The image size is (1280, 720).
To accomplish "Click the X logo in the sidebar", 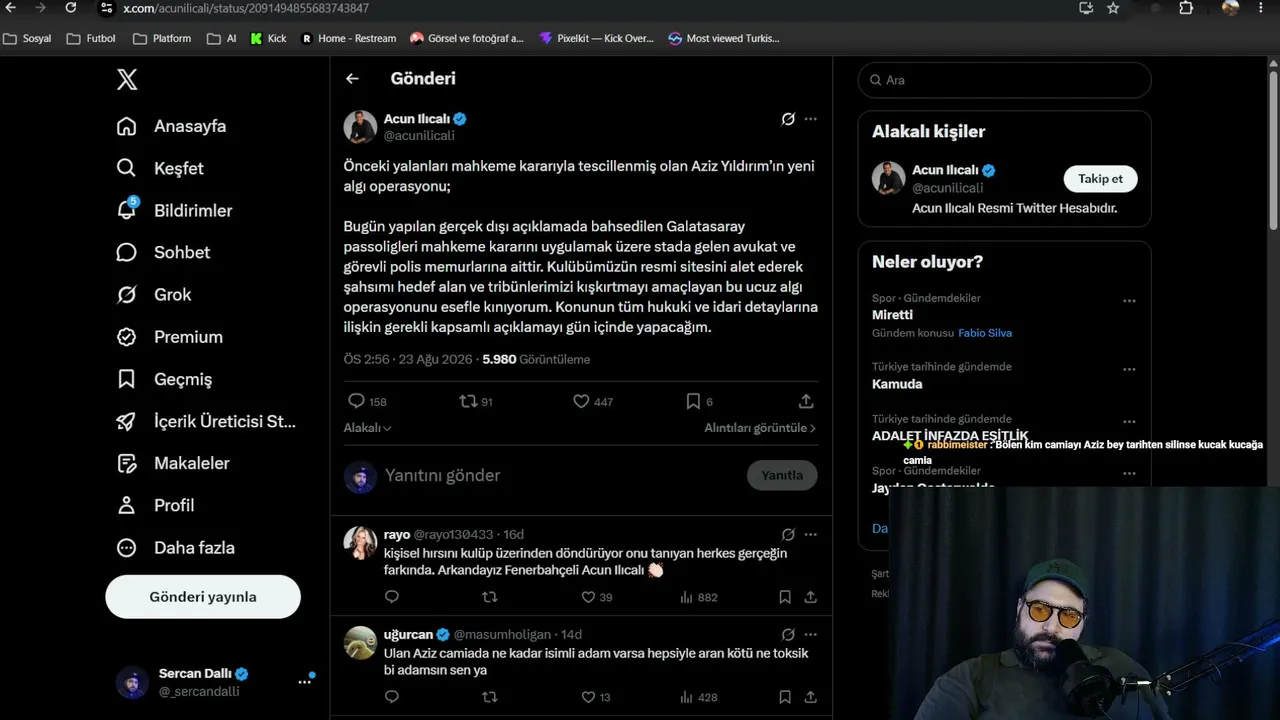I will [127, 80].
